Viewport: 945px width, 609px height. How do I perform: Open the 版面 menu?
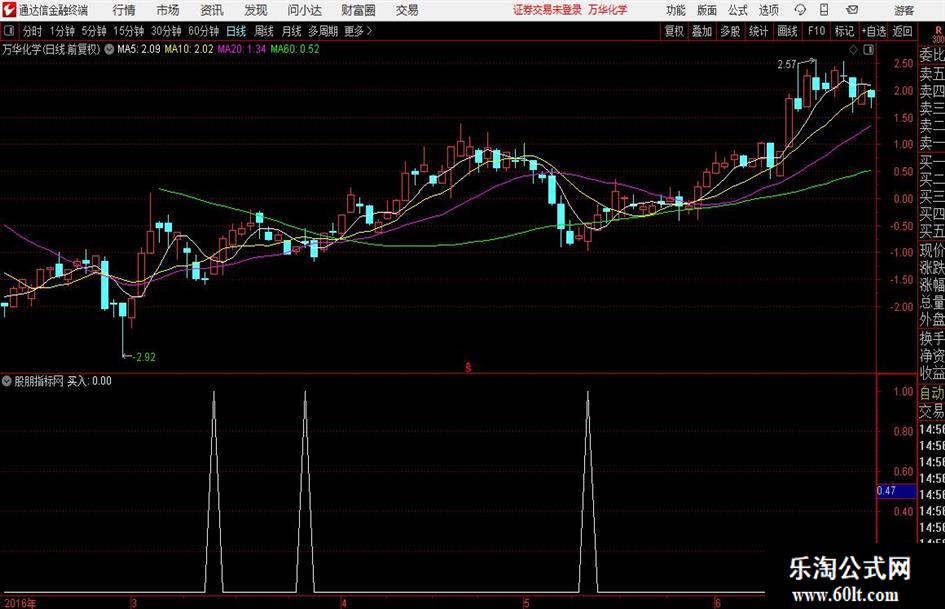[706, 10]
